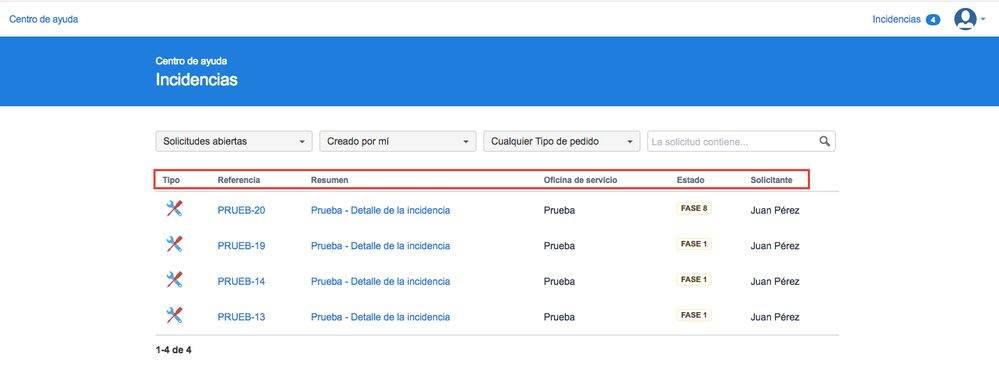The height and width of the screenshot is (373, 999).
Task: Open summary link in PRUEB-13 row
Action: [x=380, y=318]
